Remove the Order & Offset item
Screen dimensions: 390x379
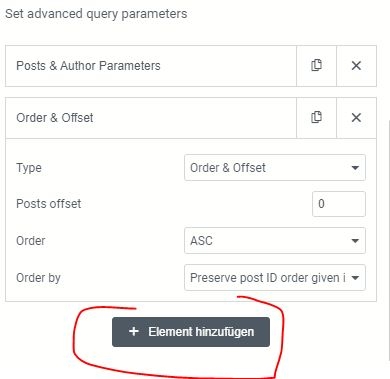click(356, 118)
